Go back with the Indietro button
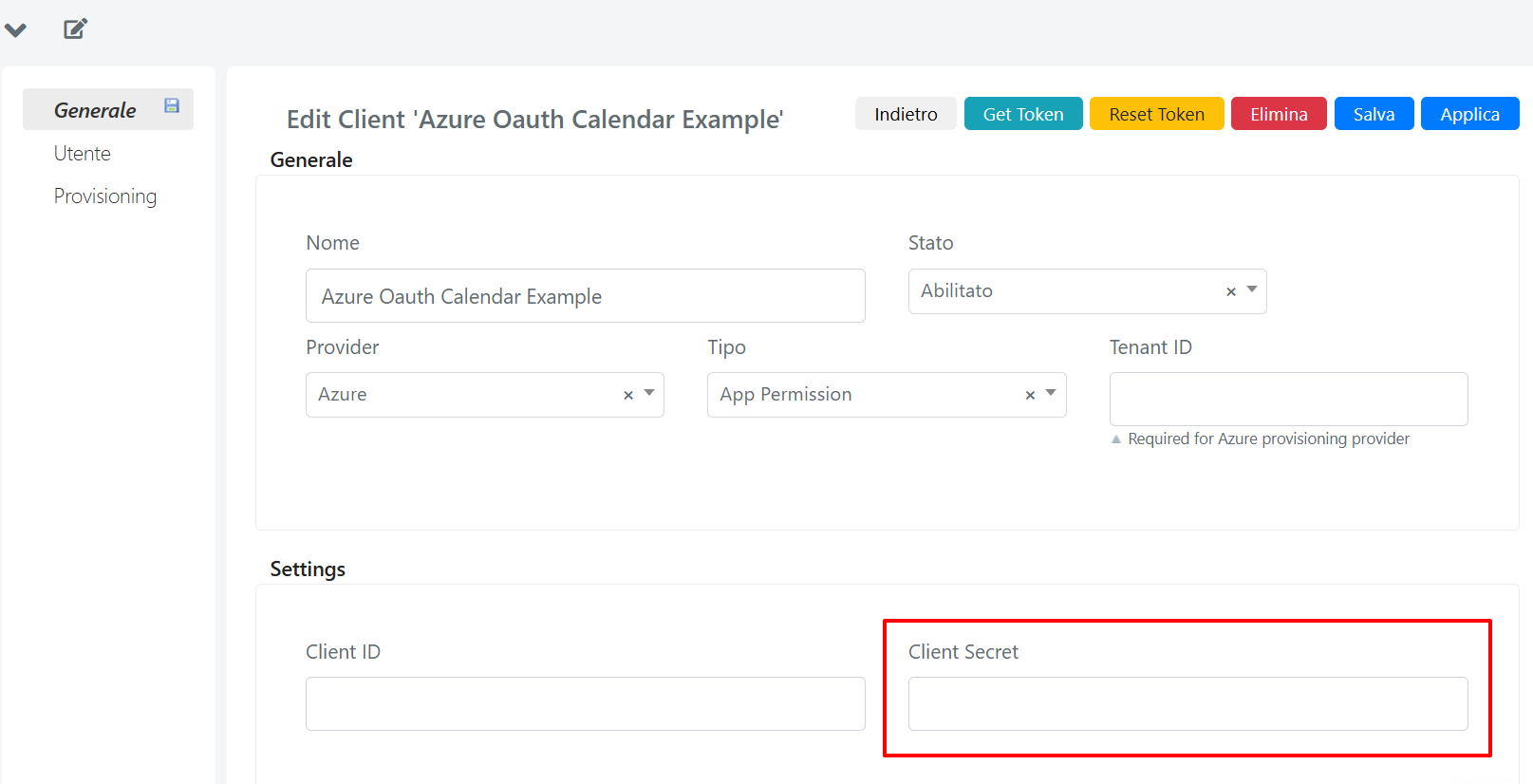 [x=906, y=114]
